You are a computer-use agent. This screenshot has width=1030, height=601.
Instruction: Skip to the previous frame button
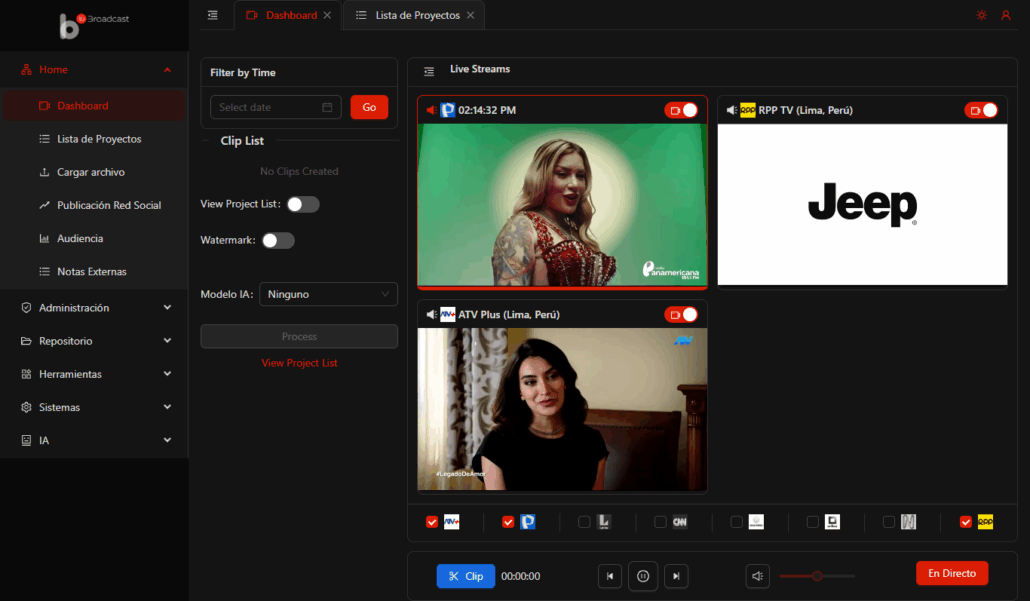[610, 576]
